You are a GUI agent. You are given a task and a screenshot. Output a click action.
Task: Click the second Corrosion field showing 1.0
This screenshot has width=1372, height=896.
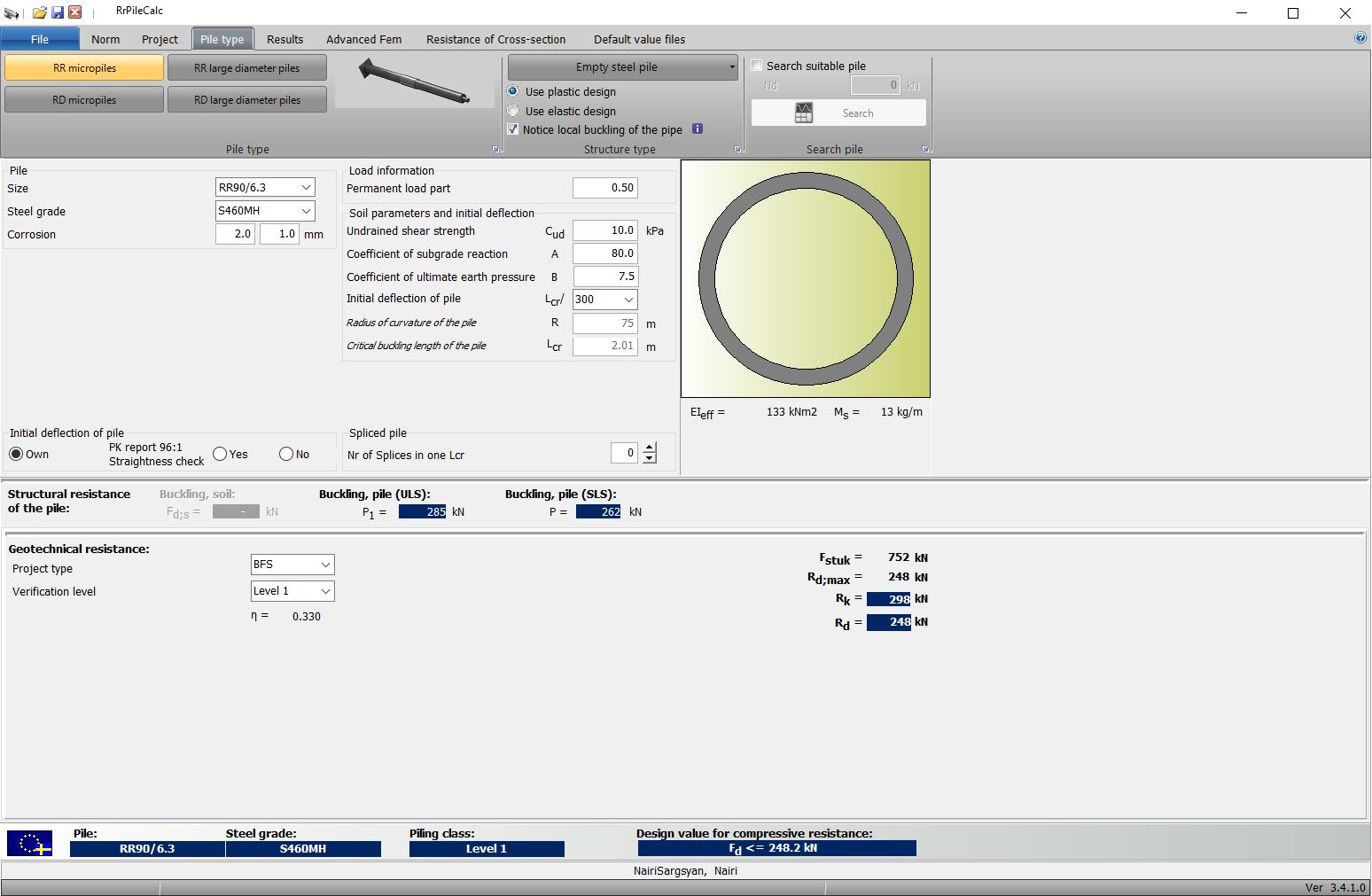(279, 234)
